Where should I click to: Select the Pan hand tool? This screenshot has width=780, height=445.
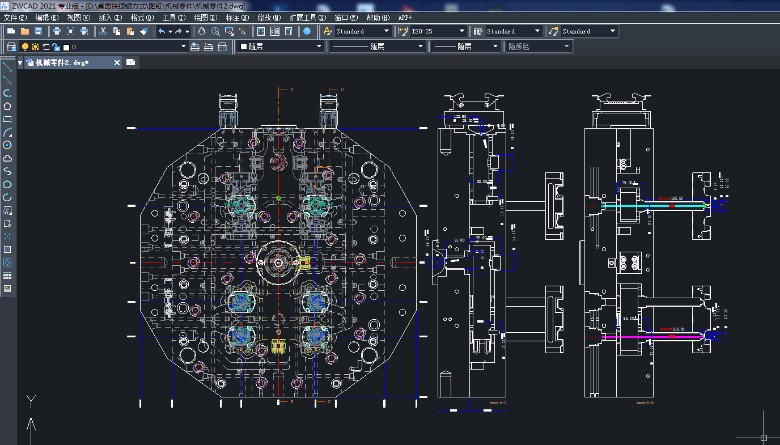[x=201, y=31]
